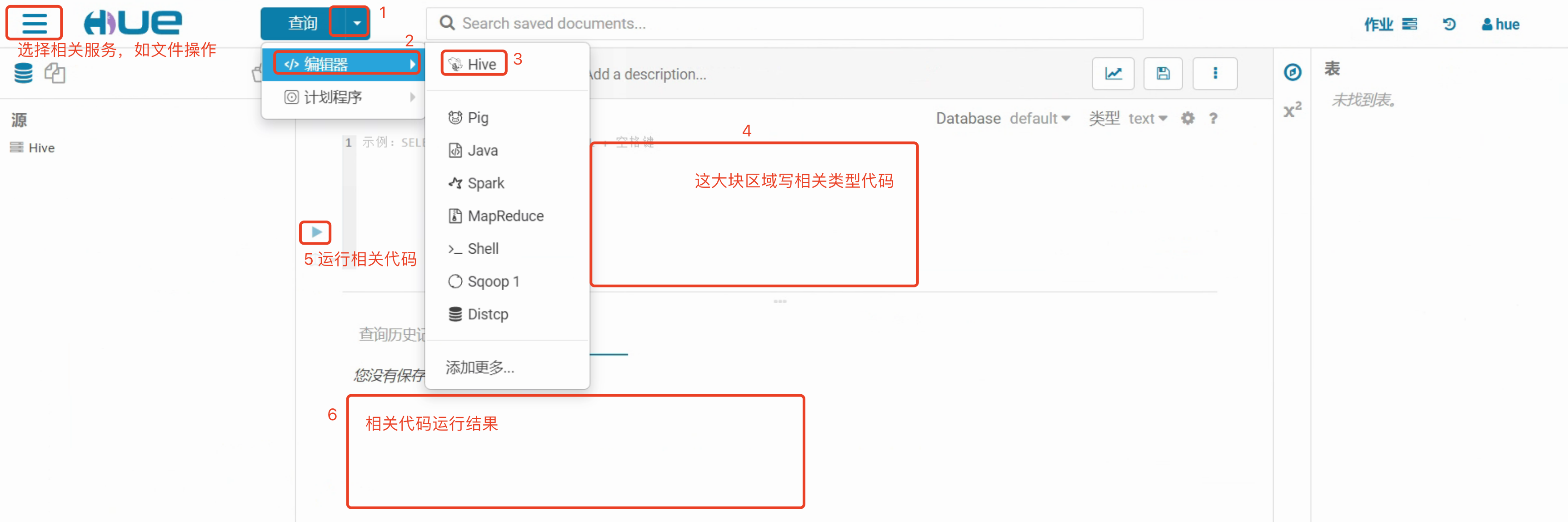
Task: Expand the Database default dropdown
Action: pos(1040,118)
